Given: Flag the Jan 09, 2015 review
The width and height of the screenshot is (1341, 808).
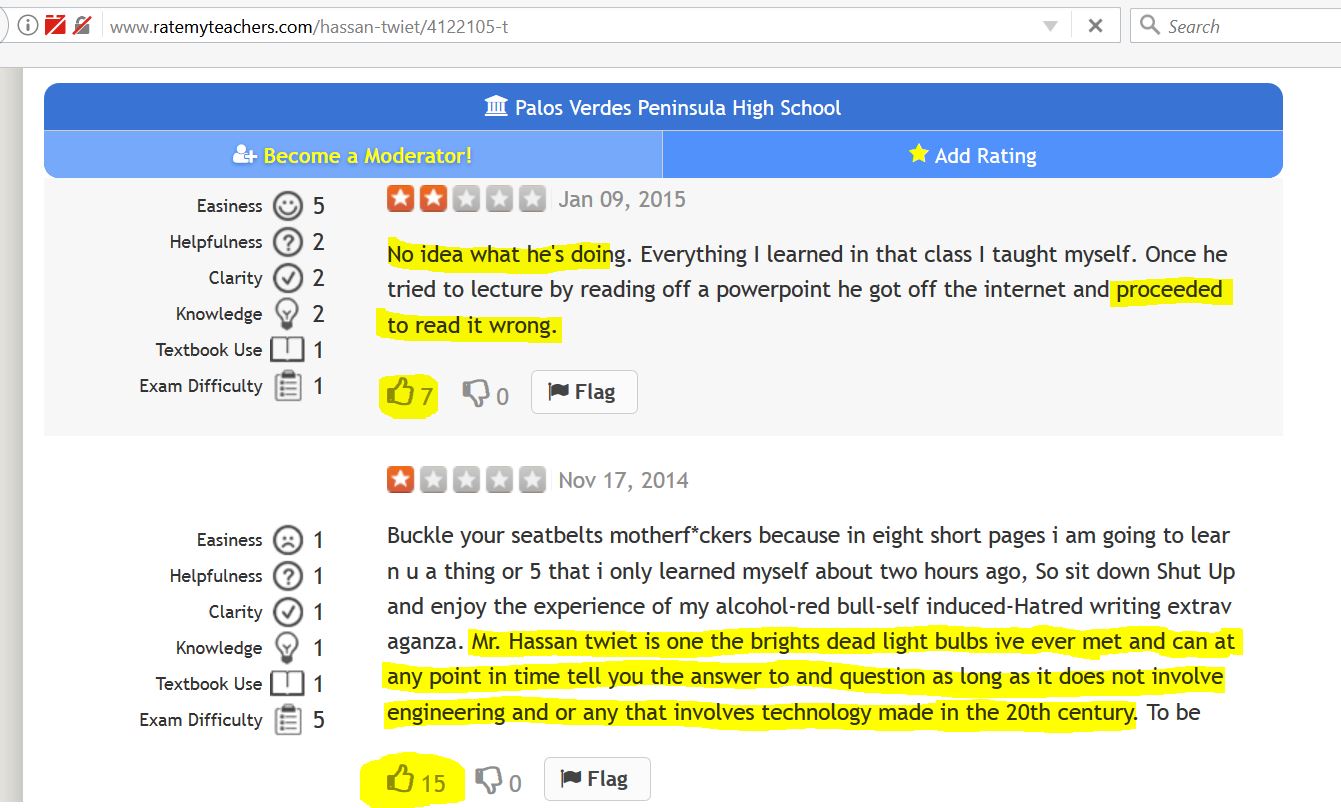Looking at the screenshot, I should (x=583, y=392).
